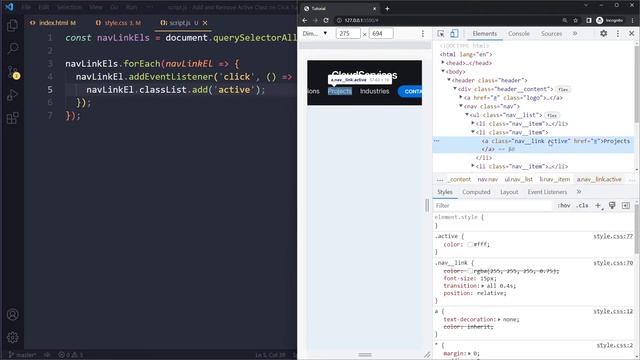Open Accounts menu in VS Code activity bar
Image resolution: width=640 pixels, height=360 pixels.
coord(12,315)
